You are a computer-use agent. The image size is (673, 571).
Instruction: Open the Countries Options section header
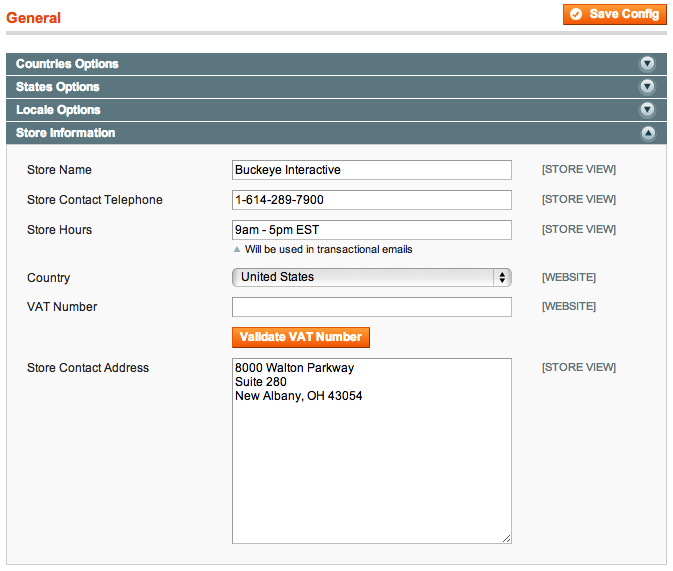click(x=336, y=64)
